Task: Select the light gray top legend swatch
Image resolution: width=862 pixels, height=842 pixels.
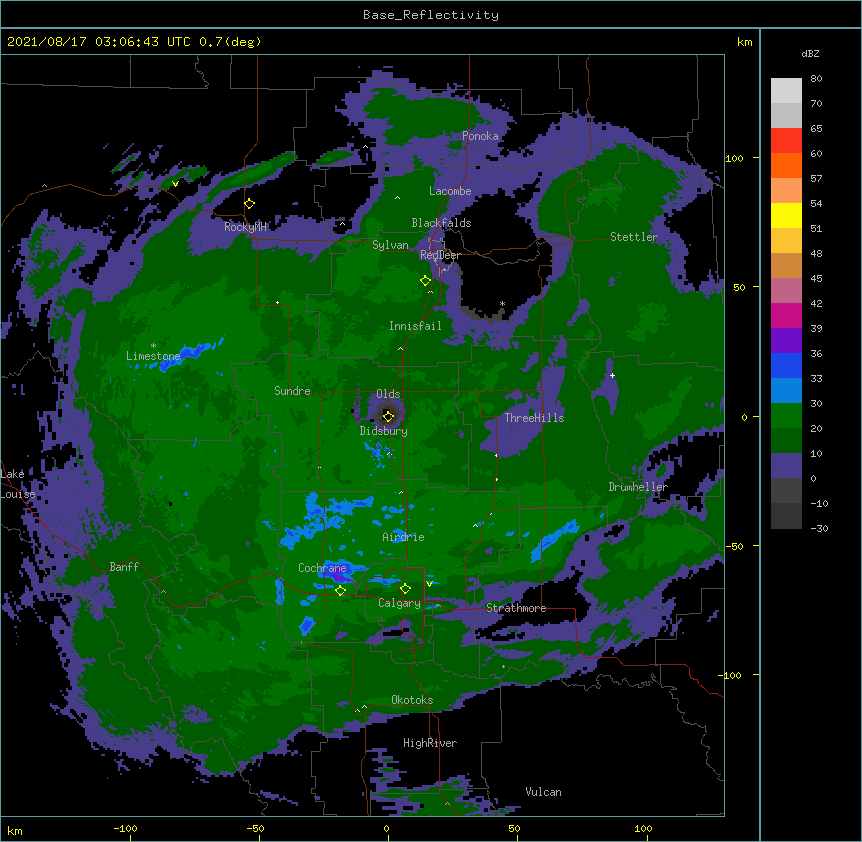Action: pyautogui.click(x=786, y=91)
